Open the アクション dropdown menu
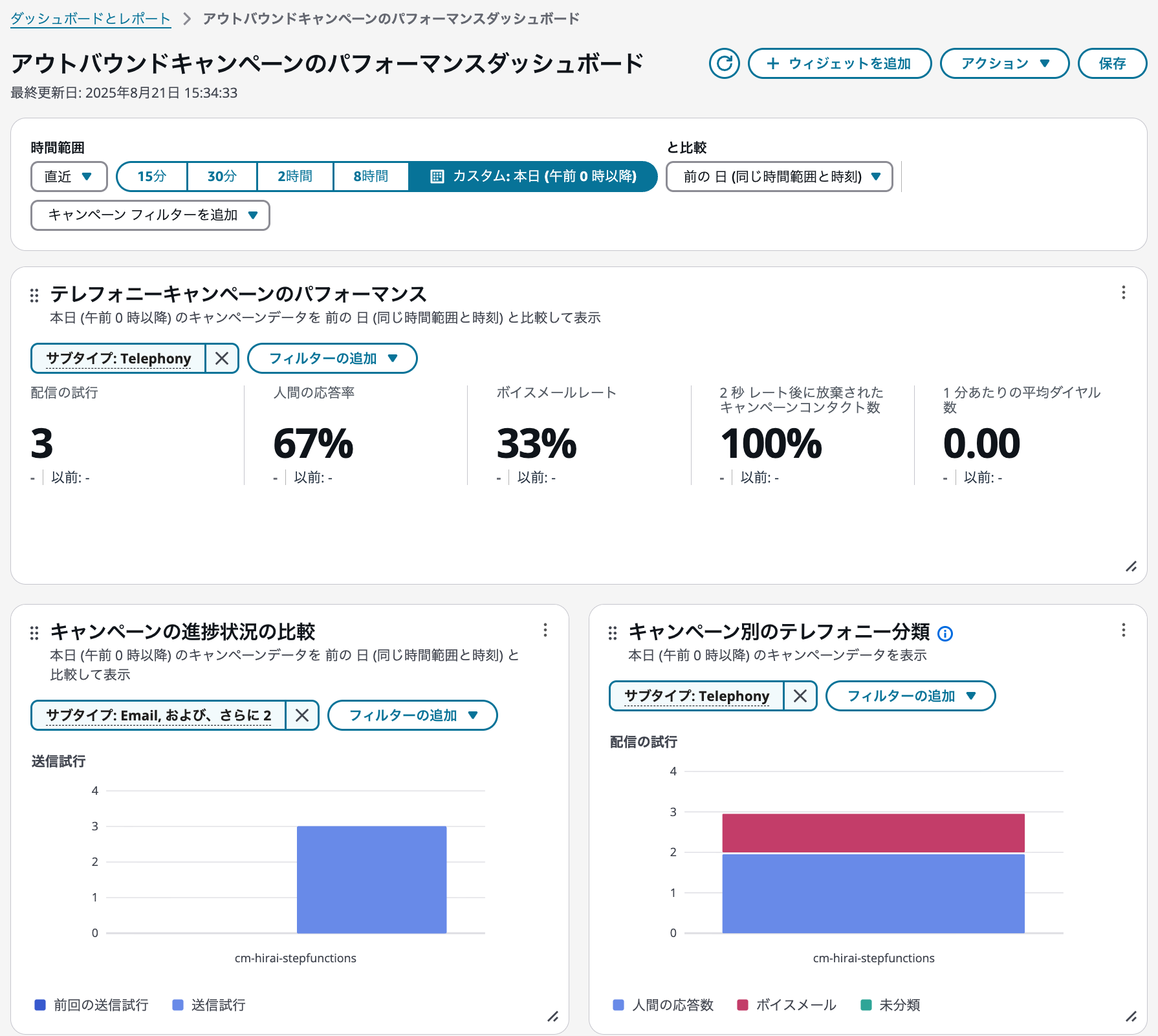Image resolution: width=1158 pixels, height=1036 pixels. 1005,63
